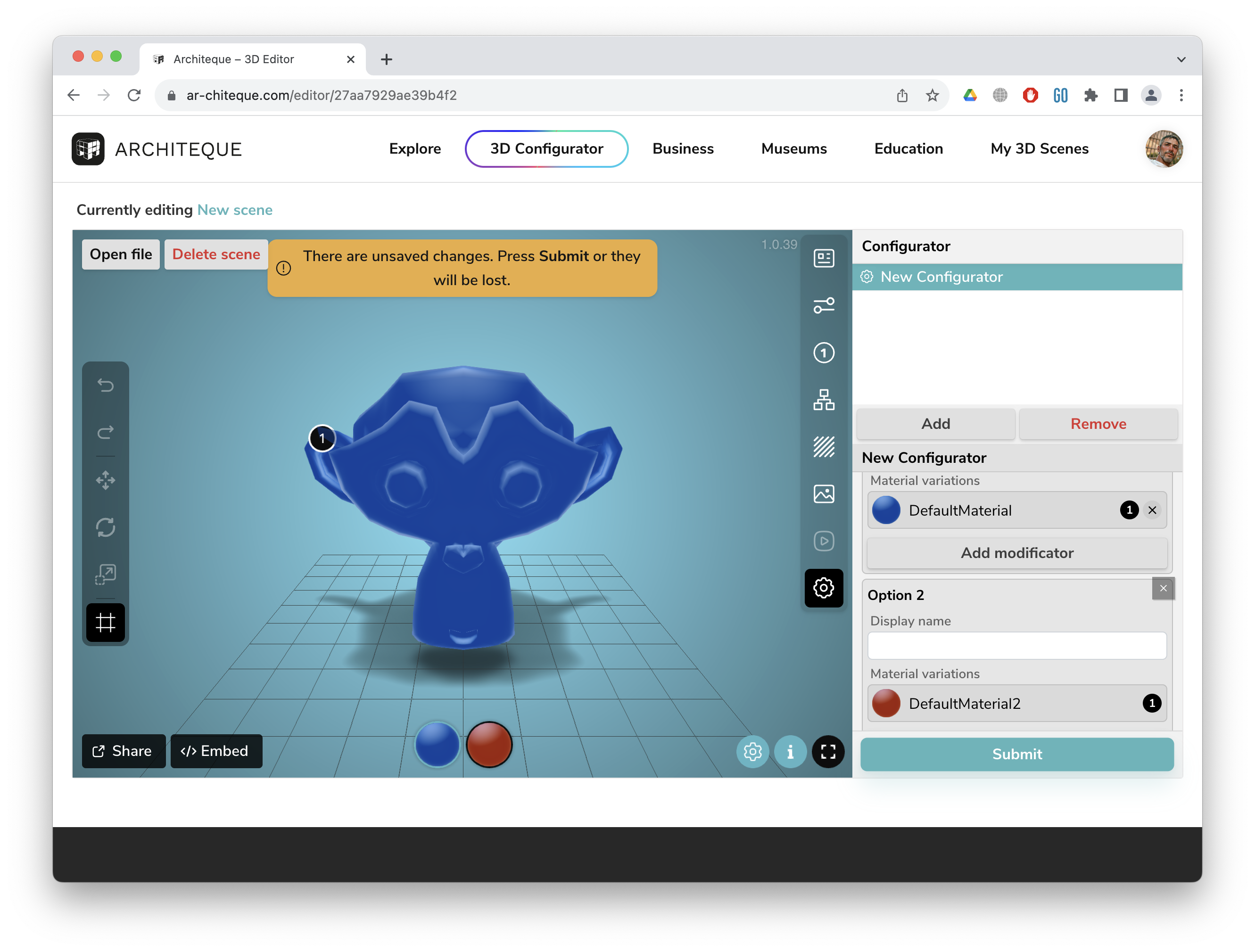Remove DefaultMaterial variation with the x

[x=1152, y=510]
